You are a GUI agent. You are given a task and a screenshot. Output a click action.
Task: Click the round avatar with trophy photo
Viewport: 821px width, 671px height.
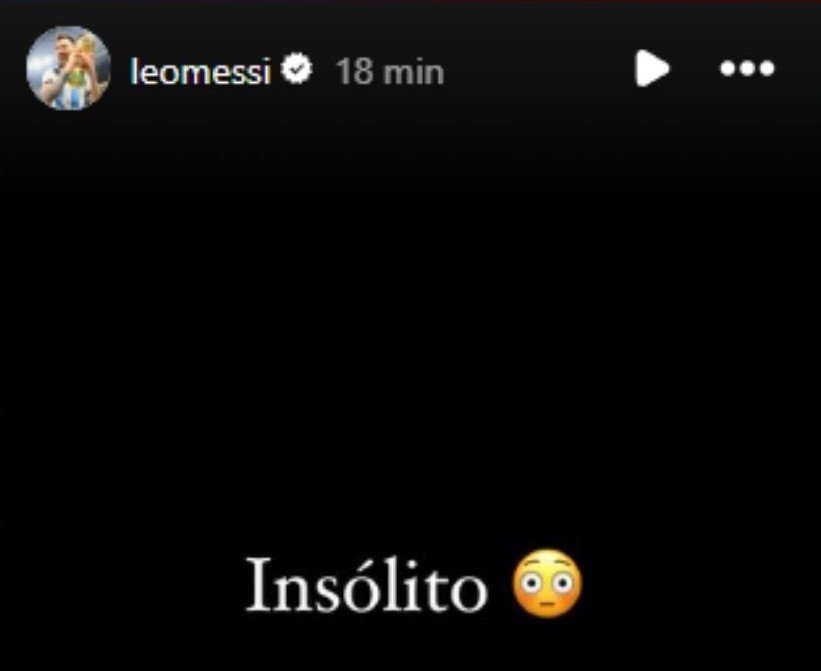[x=69, y=68]
